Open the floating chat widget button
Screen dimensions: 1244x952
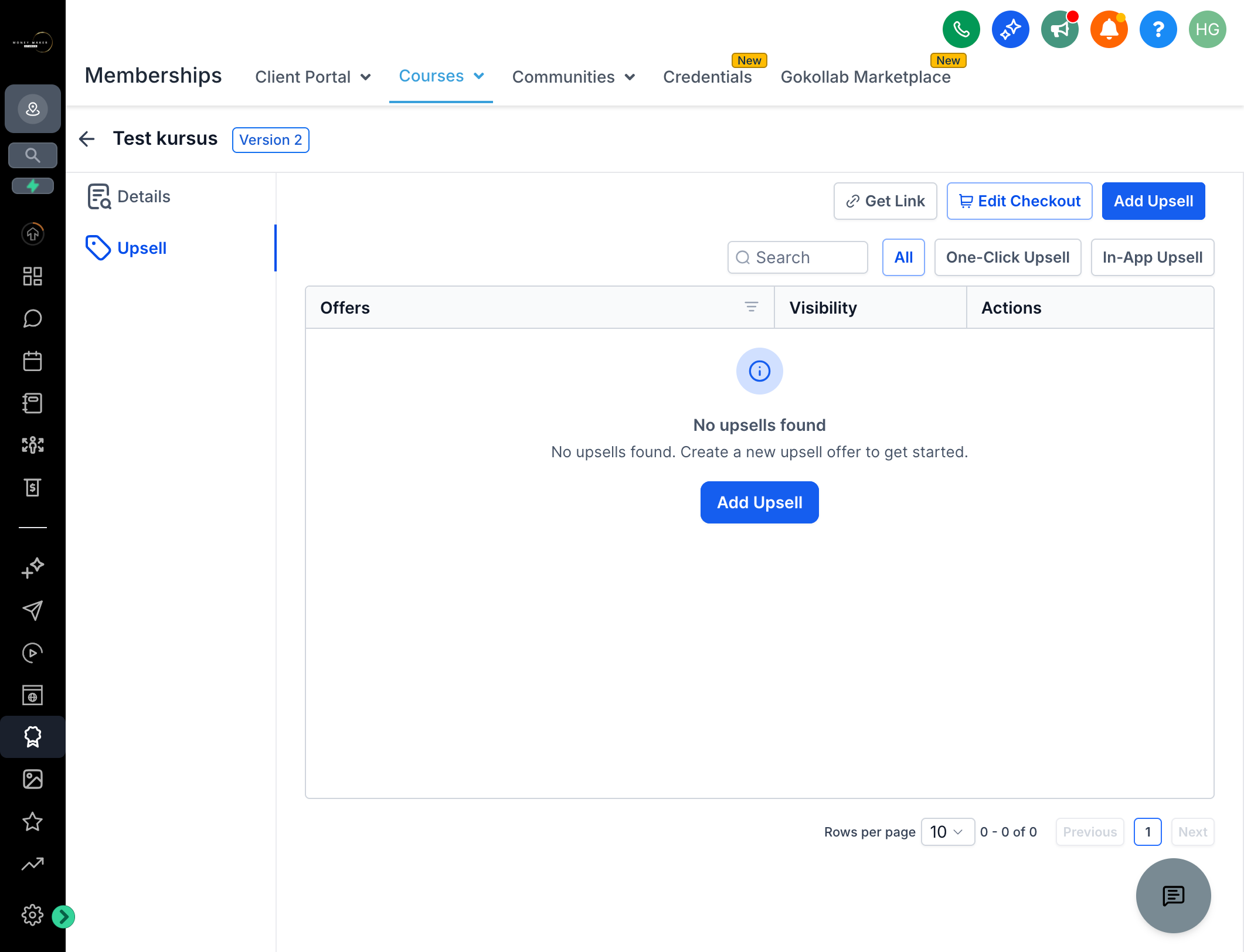[1173, 895]
